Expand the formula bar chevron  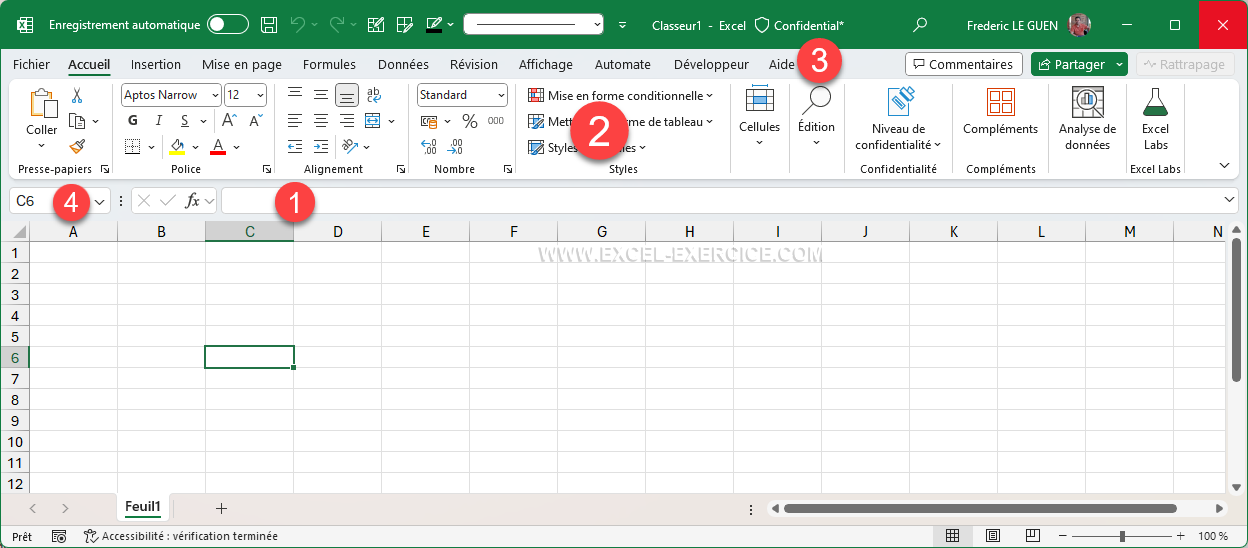coord(1230,201)
